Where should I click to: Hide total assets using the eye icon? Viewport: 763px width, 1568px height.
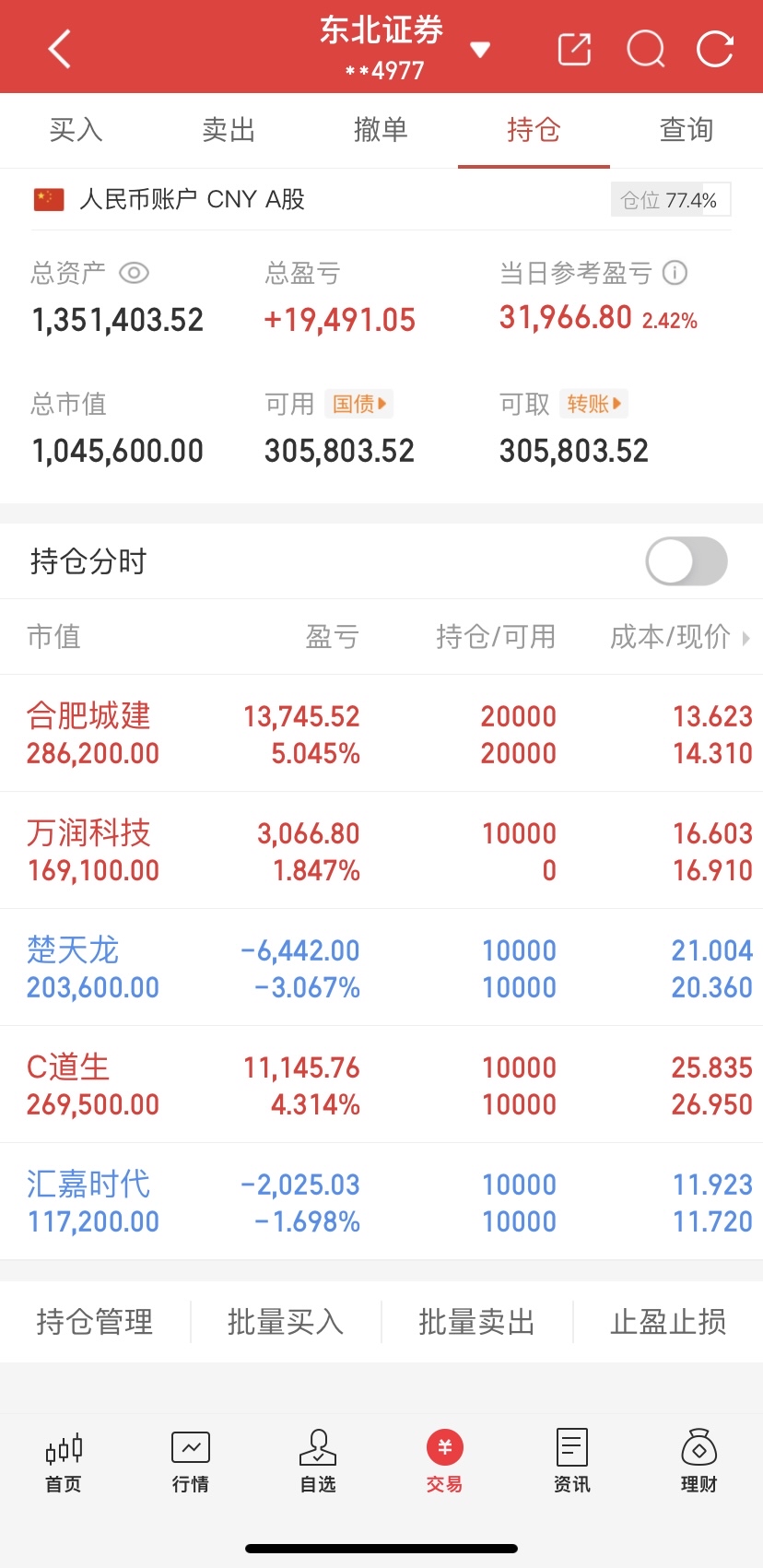[134, 273]
